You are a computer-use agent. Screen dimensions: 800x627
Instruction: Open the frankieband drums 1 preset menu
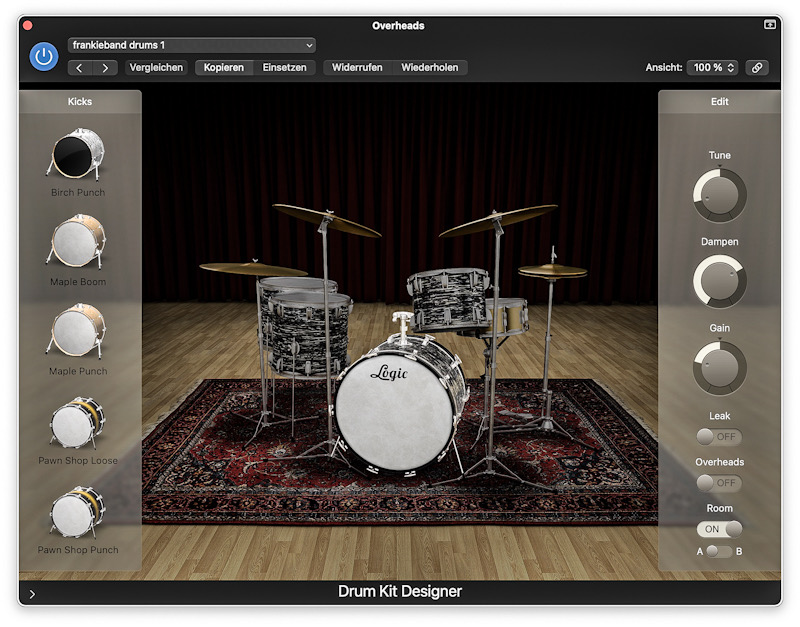click(x=191, y=45)
